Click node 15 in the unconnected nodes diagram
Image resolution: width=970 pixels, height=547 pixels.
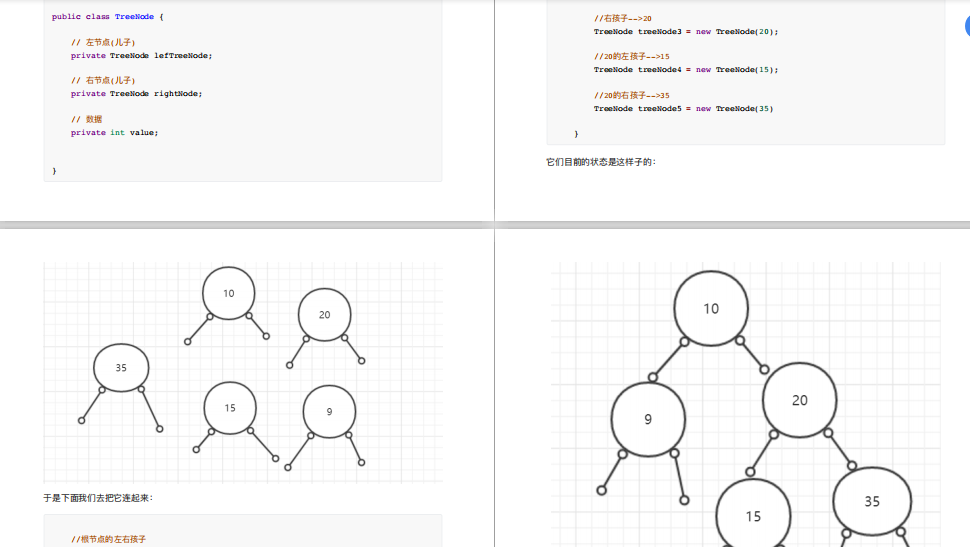tap(230, 408)
